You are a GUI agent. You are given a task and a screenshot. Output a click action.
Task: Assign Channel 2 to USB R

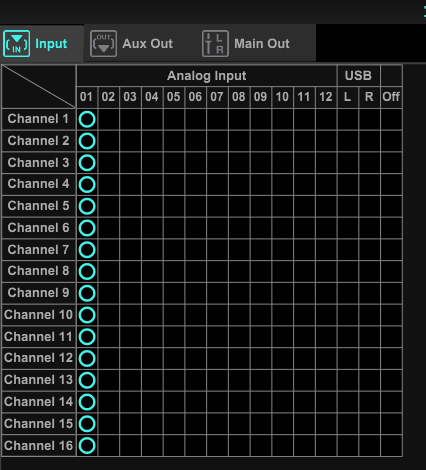tap(369, 141)
